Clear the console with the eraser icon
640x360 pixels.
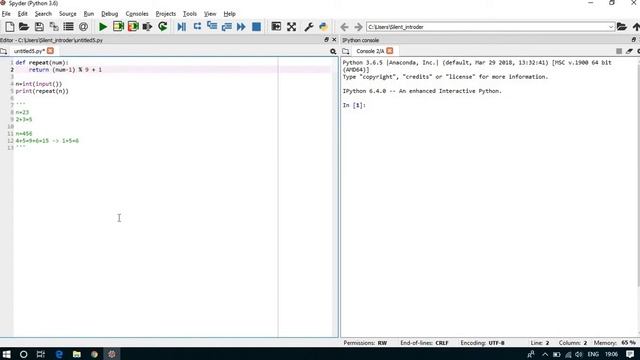629,51
